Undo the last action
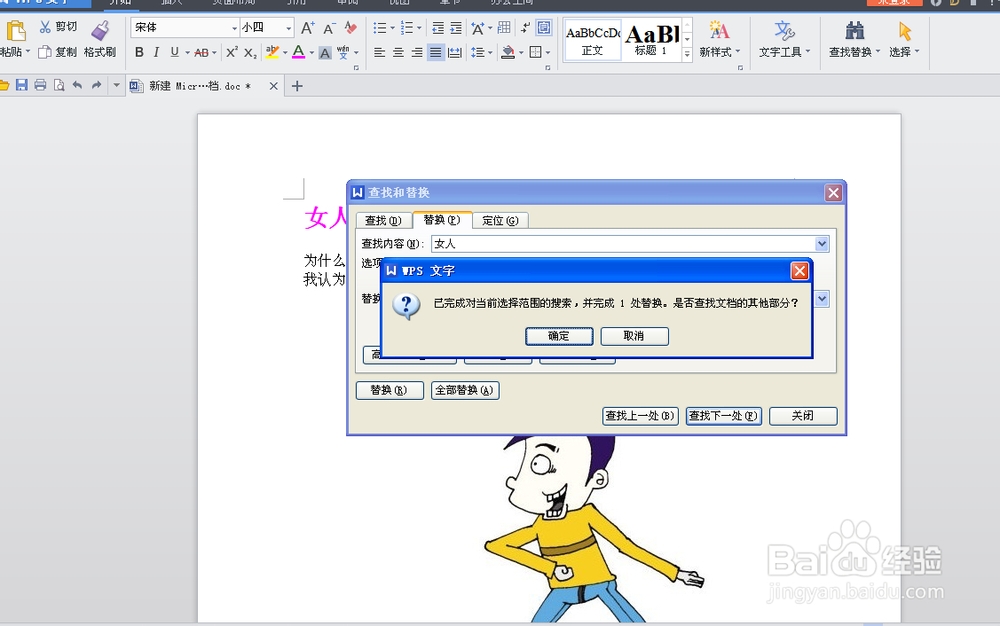 click(x=77, y=85)
